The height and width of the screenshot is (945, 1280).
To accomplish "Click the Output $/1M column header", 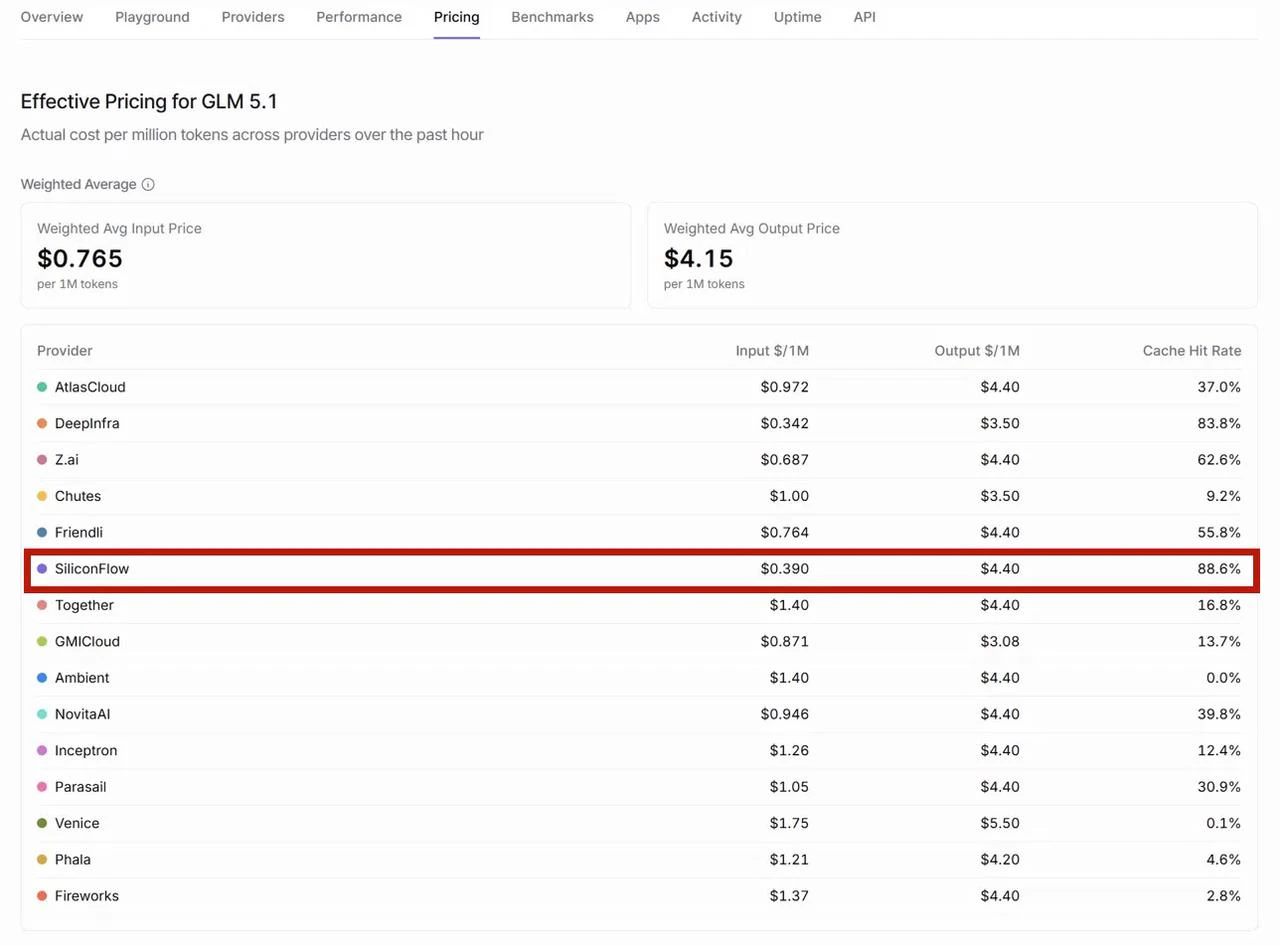I will (x=977, y=351).
